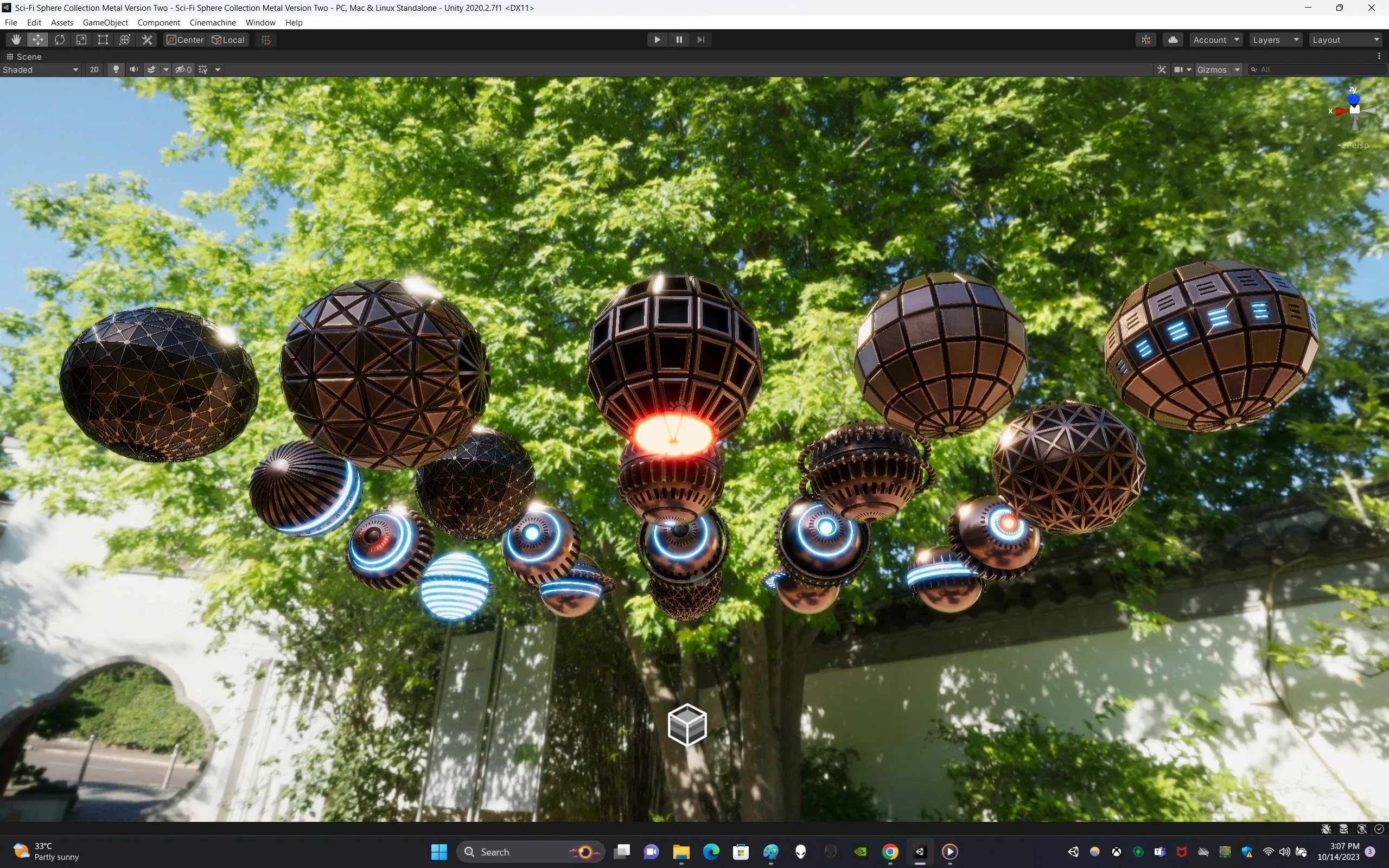This screenshot has width=1389, height=868.
Task: Expand grid settings dropdown arrow
Action: [218, 69]
